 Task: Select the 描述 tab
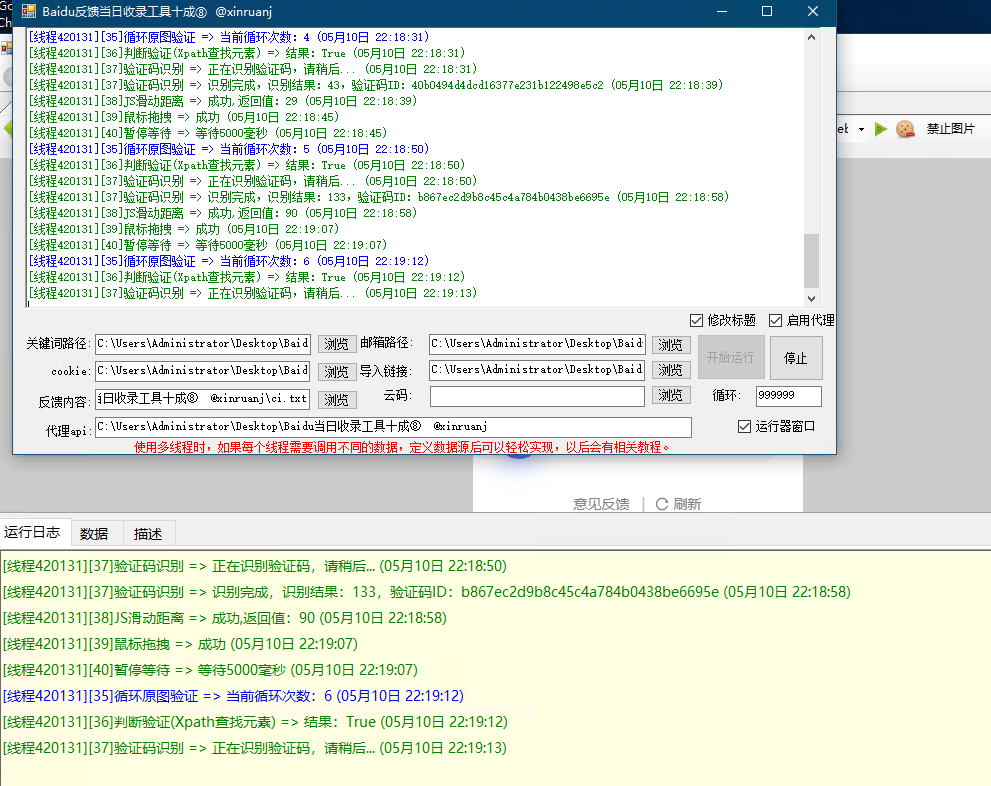pos(148,534)
